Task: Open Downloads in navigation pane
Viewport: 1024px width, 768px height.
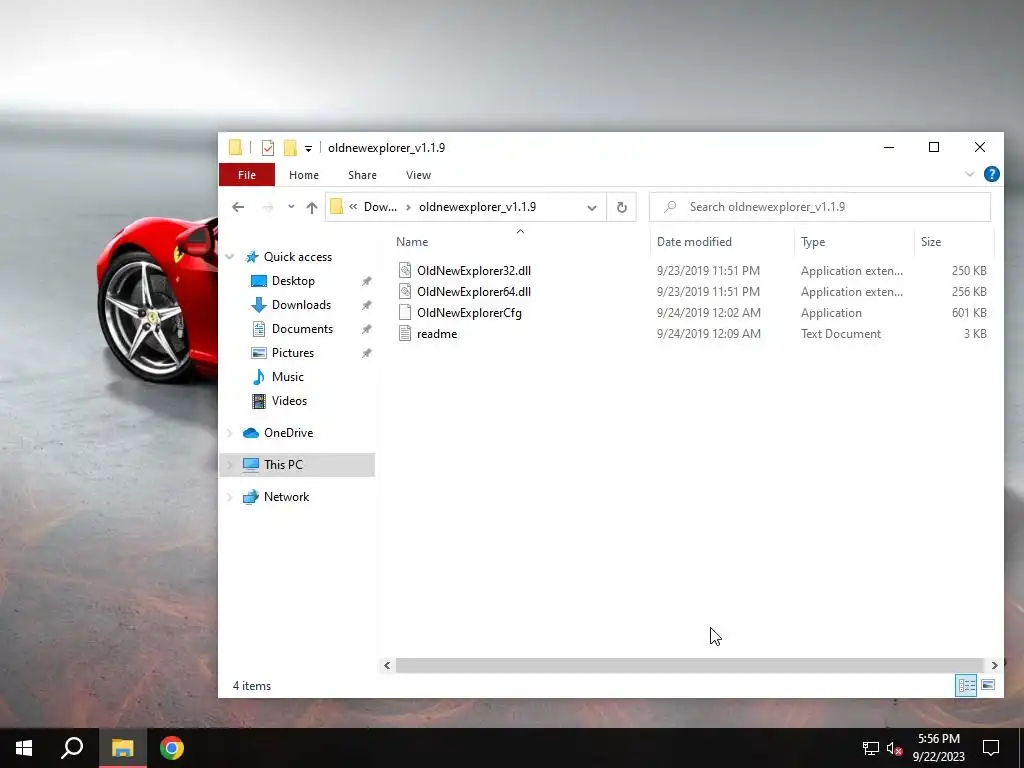Action: click(x=301, y=305)
